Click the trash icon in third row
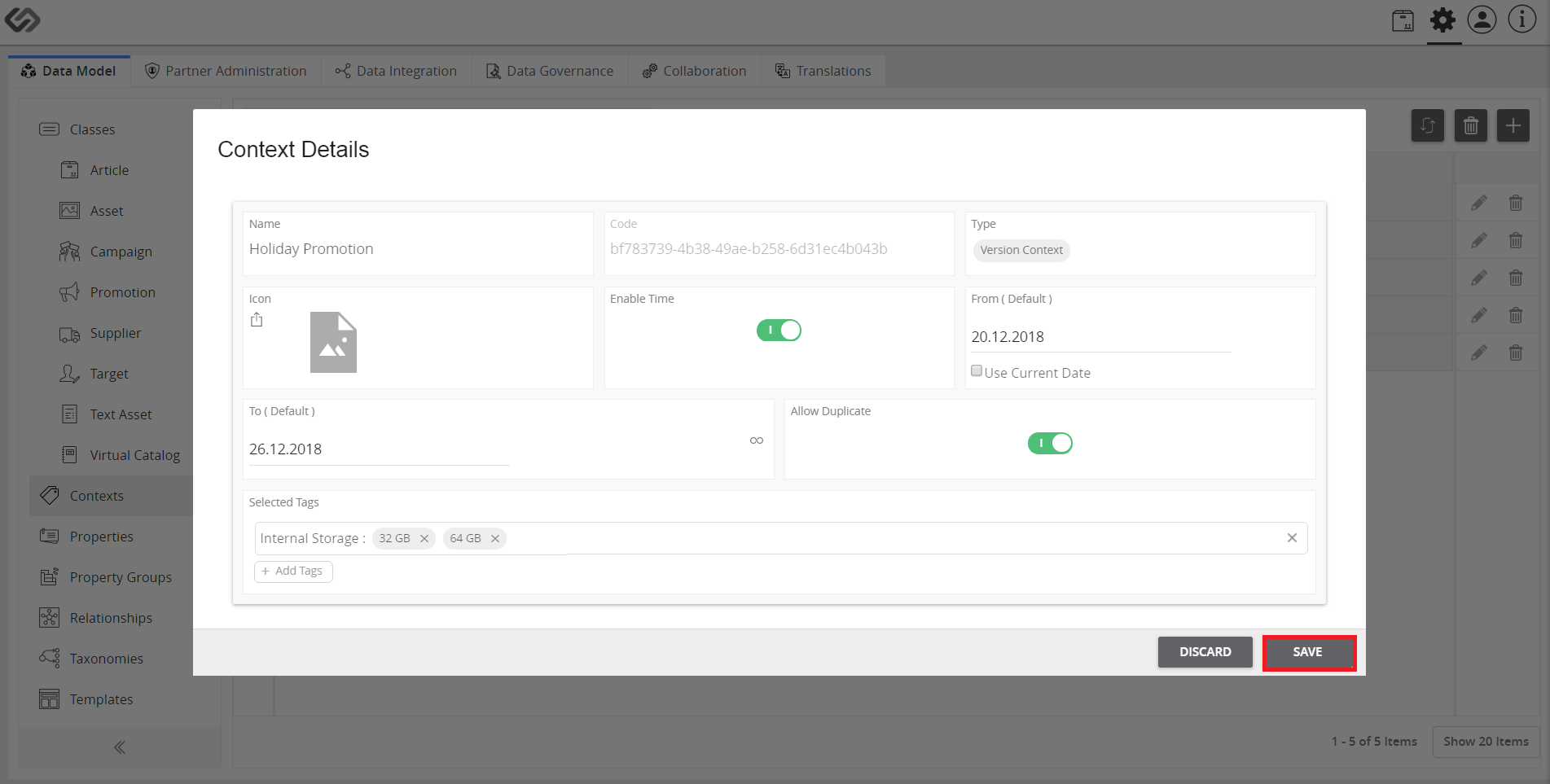 [x=1515, y=278]
